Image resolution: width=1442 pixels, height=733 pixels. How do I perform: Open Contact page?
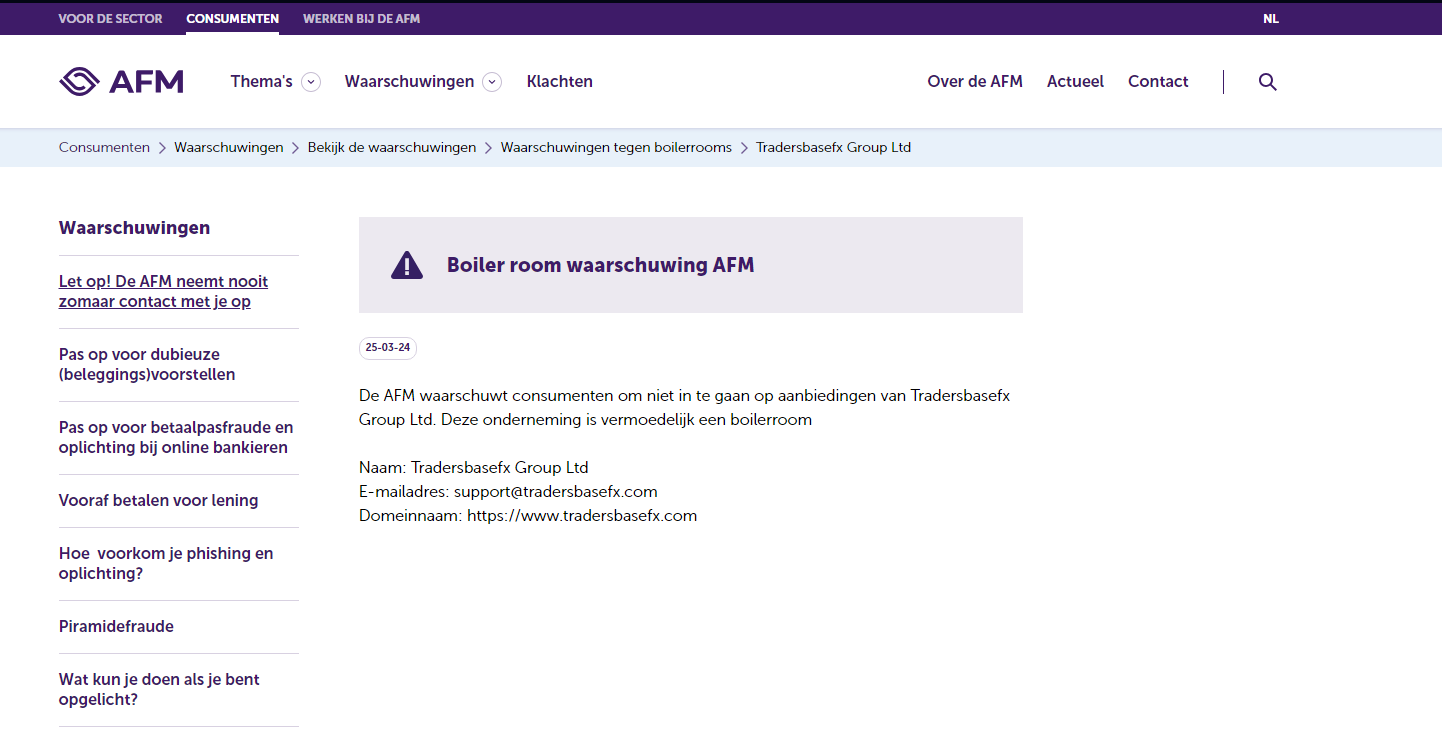(x=1158, y=82)
